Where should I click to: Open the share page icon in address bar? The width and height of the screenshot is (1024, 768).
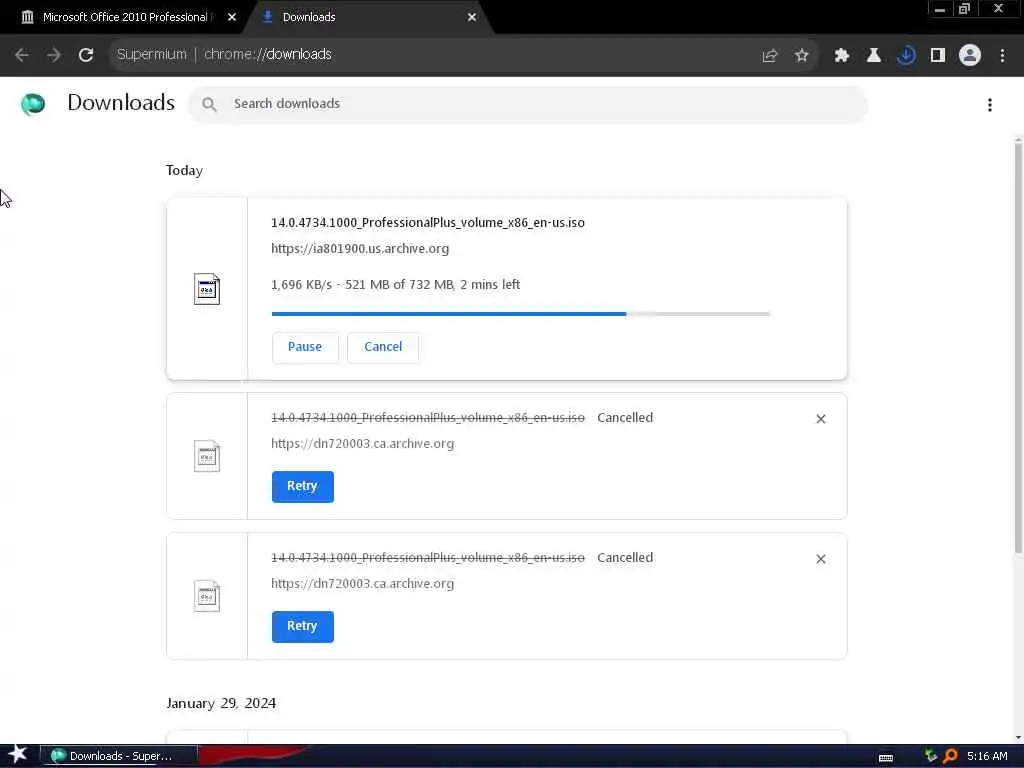coord(770,56)
